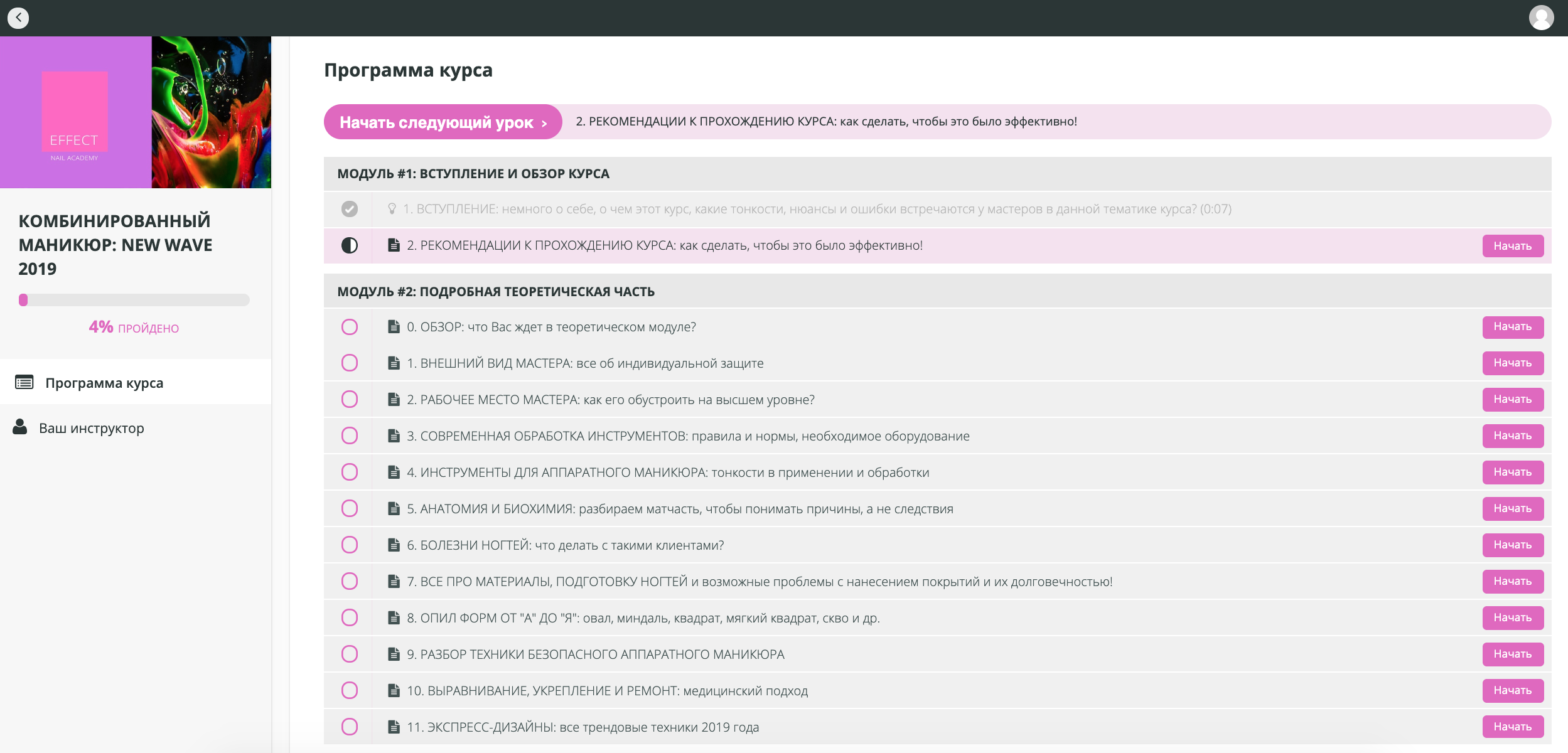Click status circle of 0. ОБЗОР lesson

[x=350, y=327]
